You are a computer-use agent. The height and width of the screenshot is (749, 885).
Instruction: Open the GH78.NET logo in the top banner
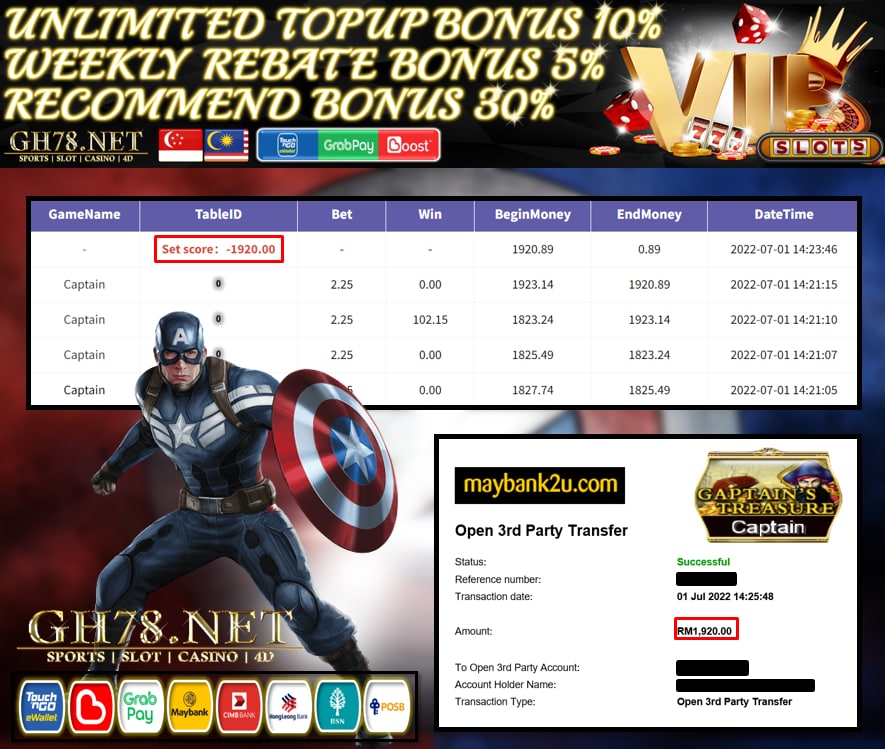coord(76,146)
